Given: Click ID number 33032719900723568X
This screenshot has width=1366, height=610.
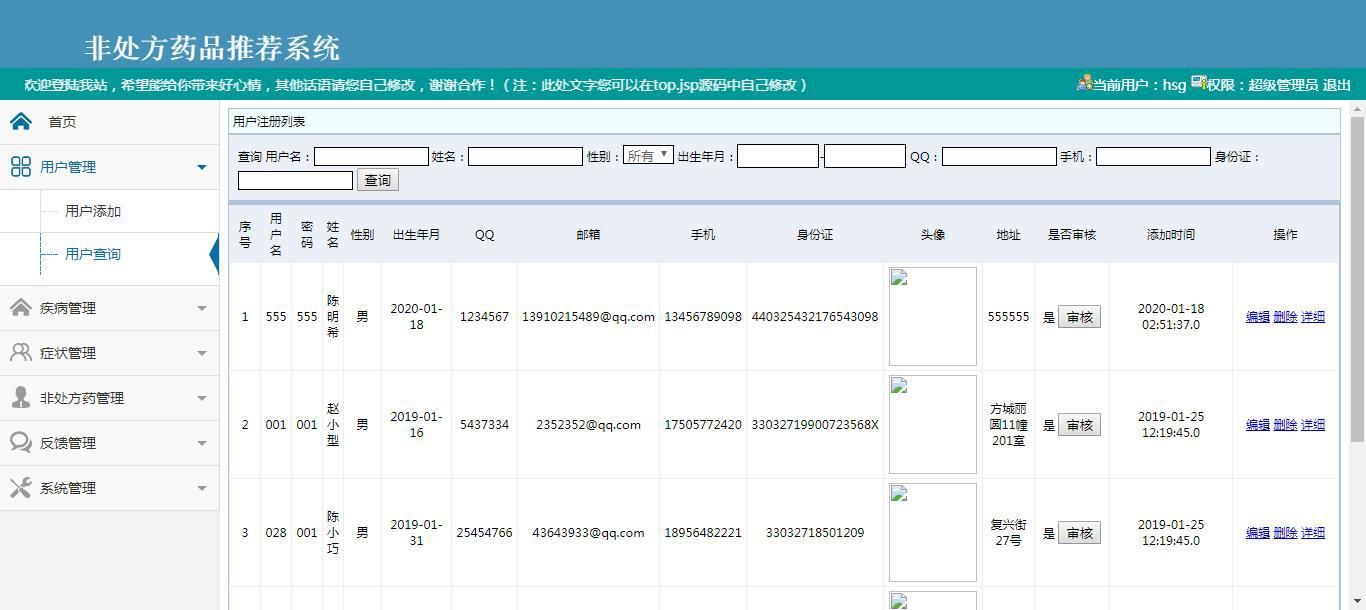Looking at the screenshot, I should 815,425.
